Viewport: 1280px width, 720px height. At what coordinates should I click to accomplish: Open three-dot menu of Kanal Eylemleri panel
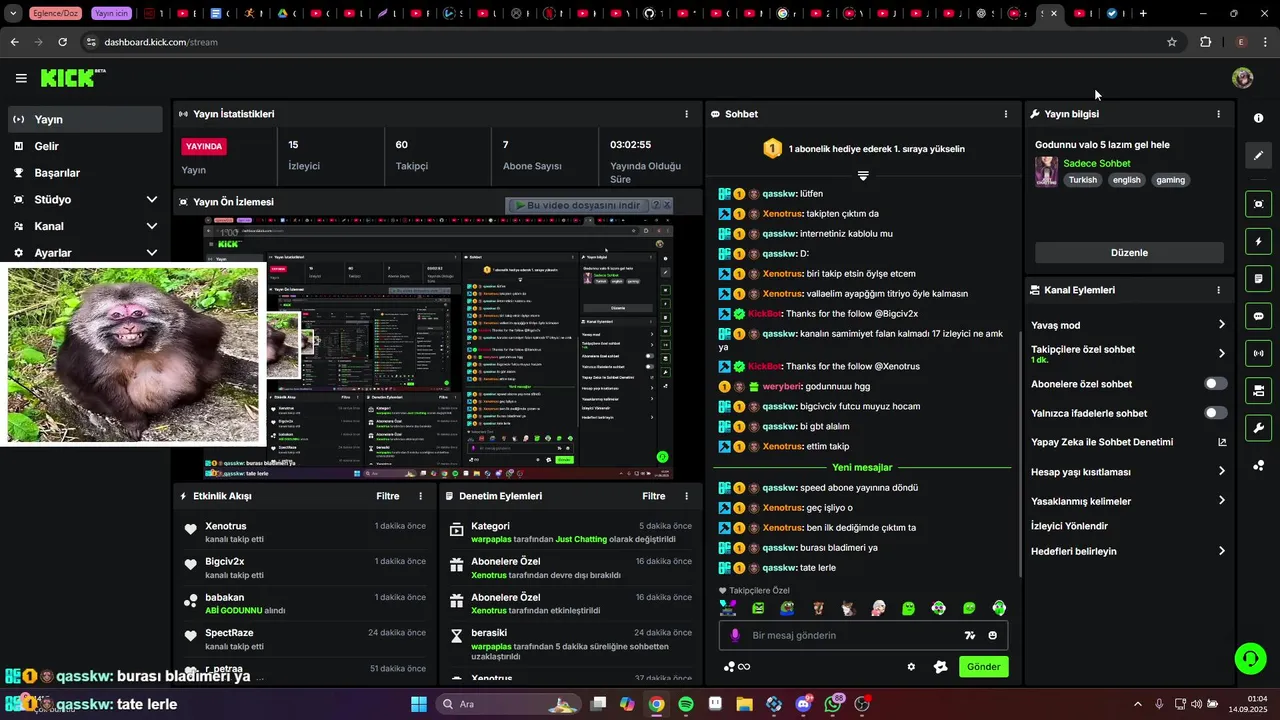click(1218, 290)
